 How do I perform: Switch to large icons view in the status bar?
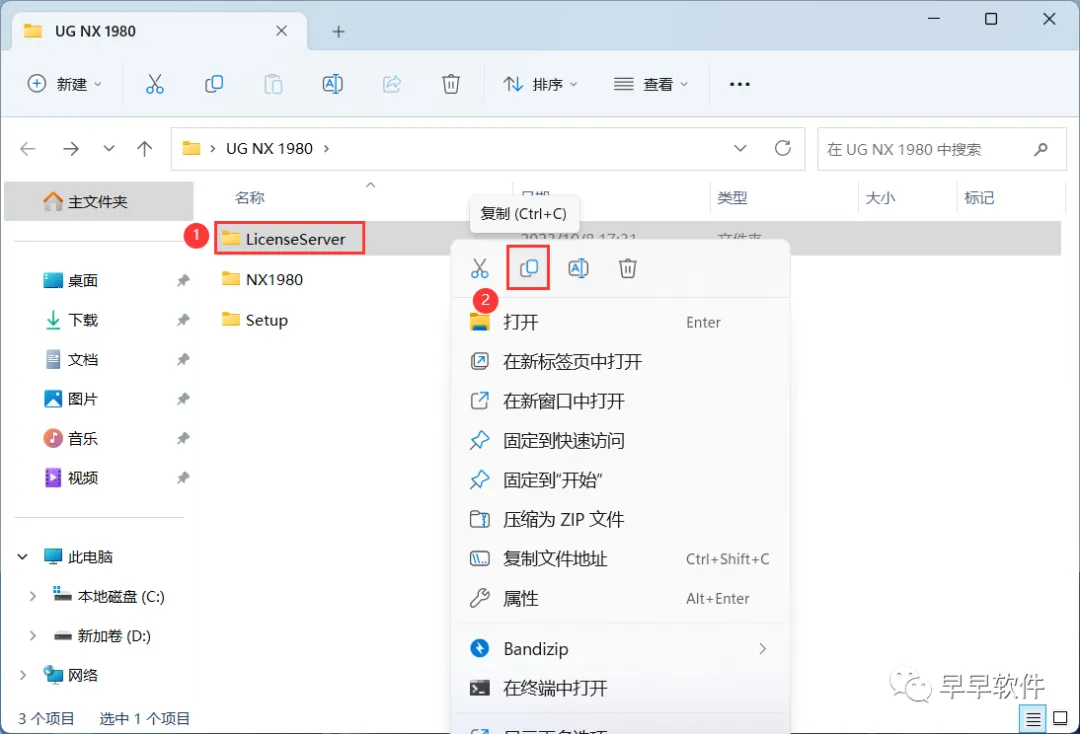tap(1061, 718)
